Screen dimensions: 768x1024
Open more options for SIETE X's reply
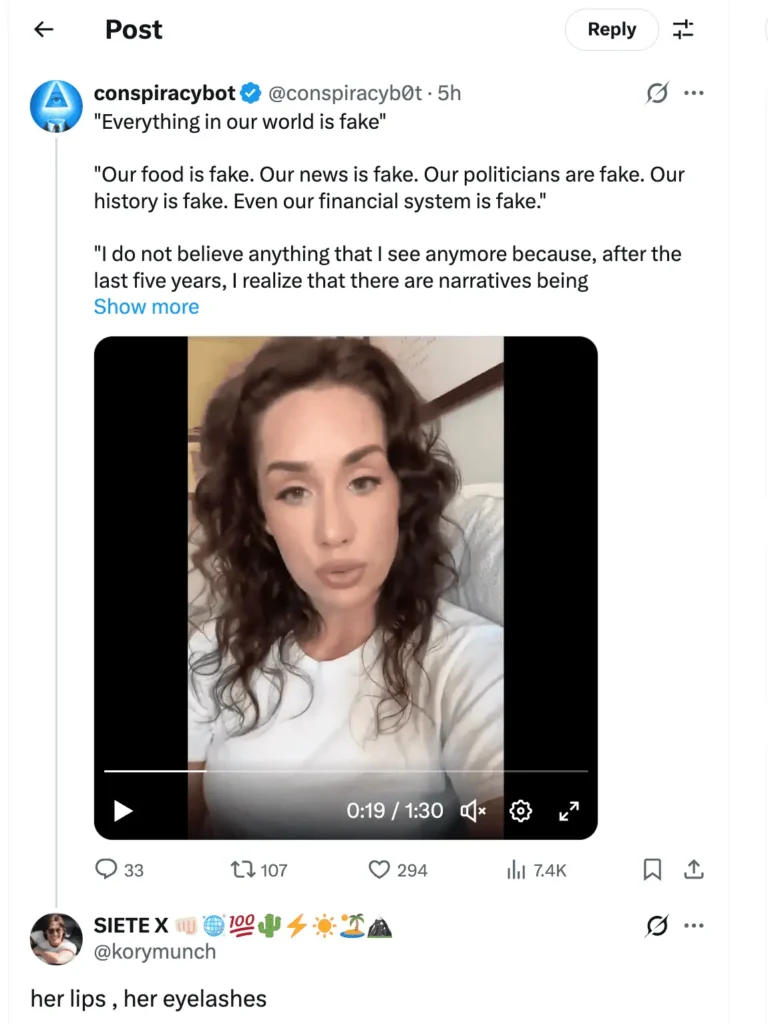pos(695,925)
